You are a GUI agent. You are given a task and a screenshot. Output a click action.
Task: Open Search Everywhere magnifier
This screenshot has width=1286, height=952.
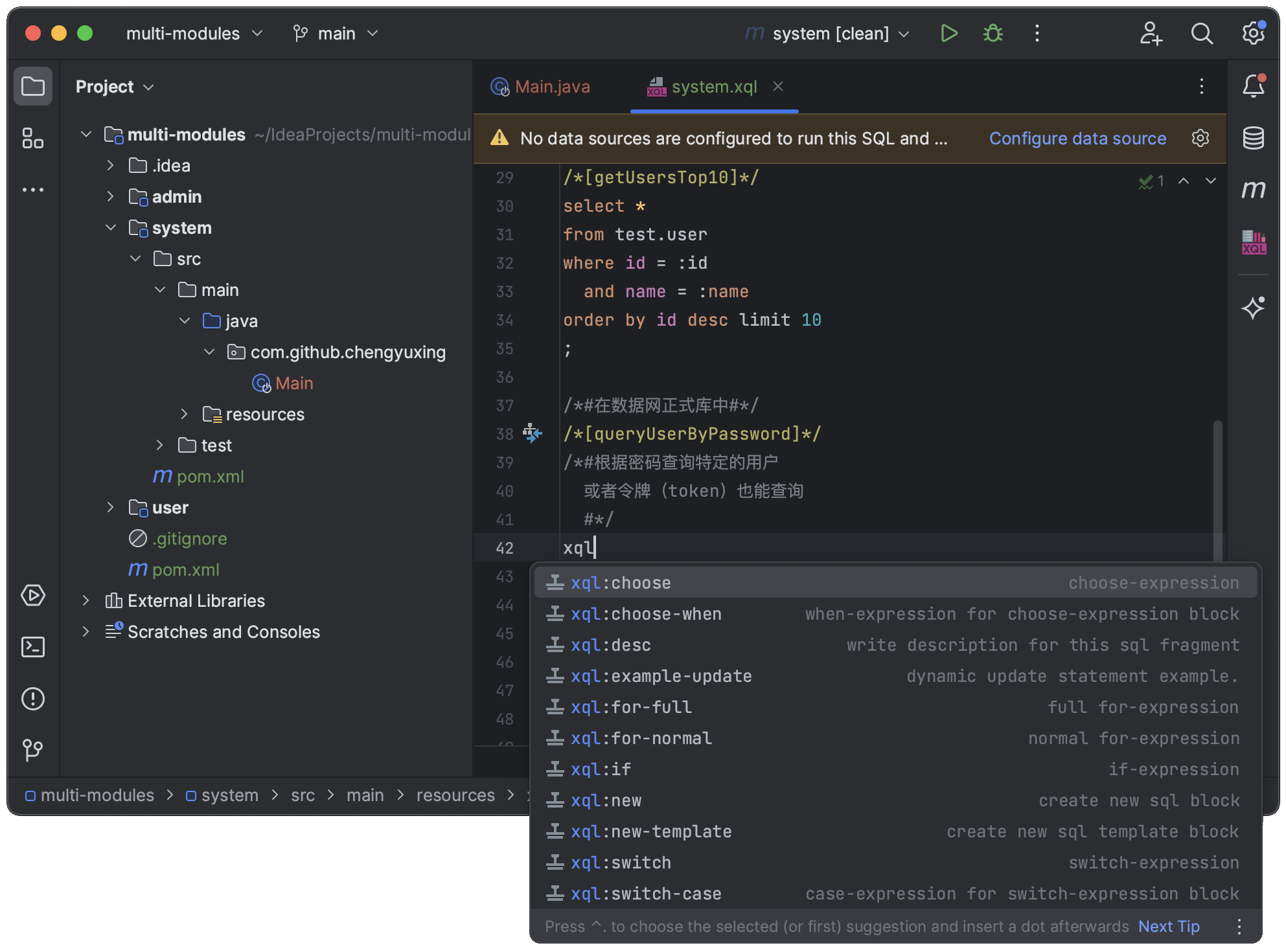pyautogui.click(x=1202, y=33)
